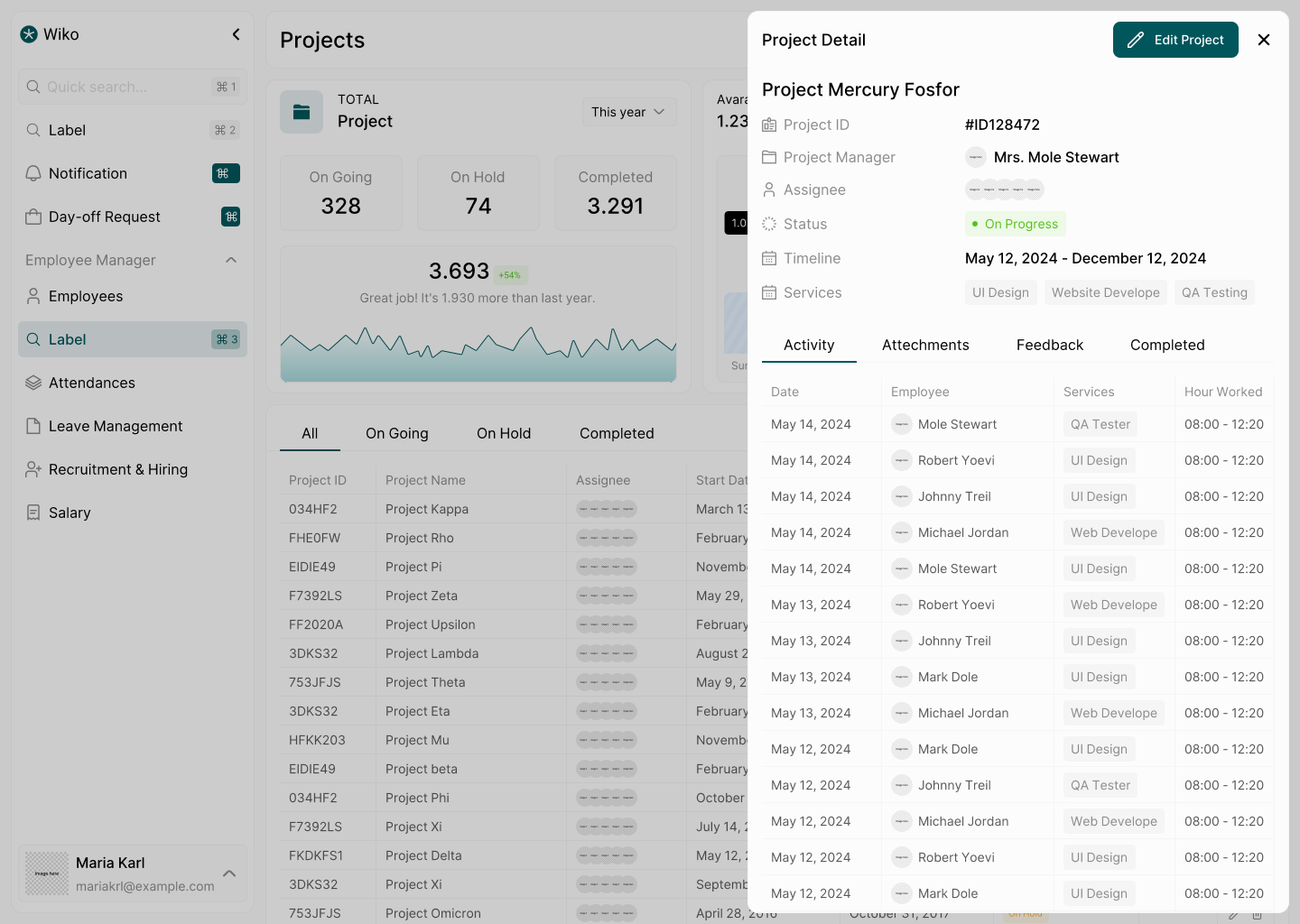Click the Project Manager folder icon
Image resolution: width=1300 pixels, height=924 pixels.
point(769,157)
